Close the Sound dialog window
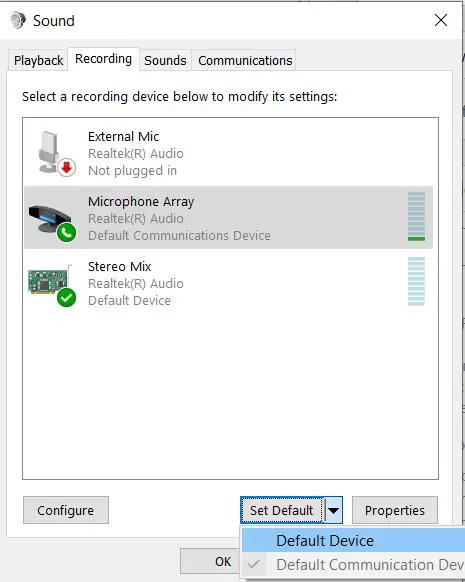Screen dimensions: 465x582 tap(441, 20)
